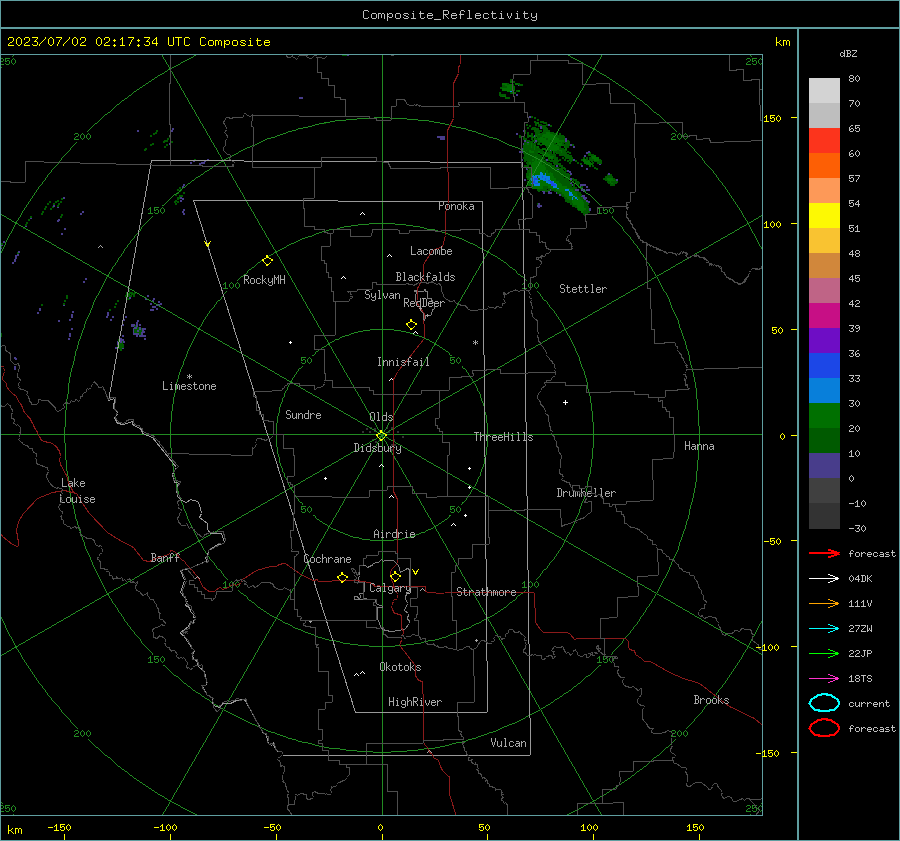The width and height of the screenshot is (900, 841).
Task: Click the Limestone map label
Action: (189, 386)
